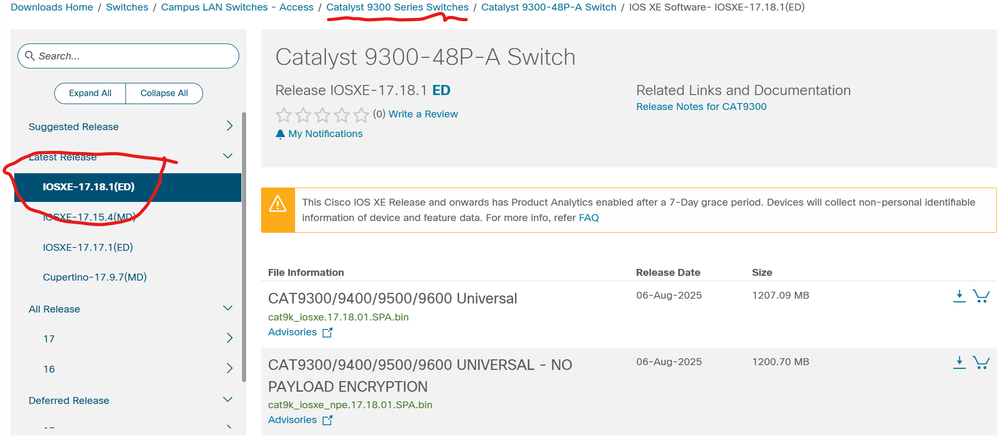This screenshot has height=440, width=999.
Task: Go to Catalyst 9300 Series Switches breadcrumb
Action: (x=398, y=7)
